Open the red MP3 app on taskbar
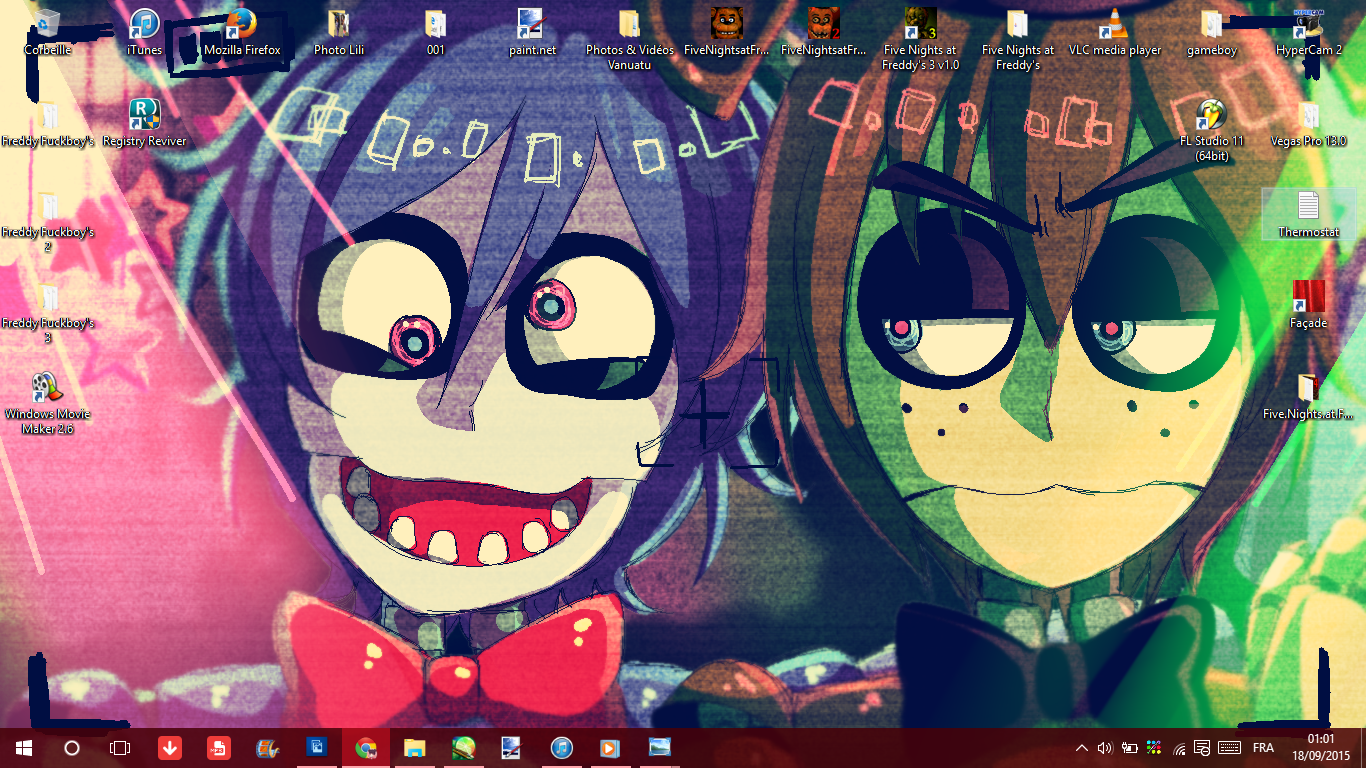The image size is (1366, 768). click(218, 748)
